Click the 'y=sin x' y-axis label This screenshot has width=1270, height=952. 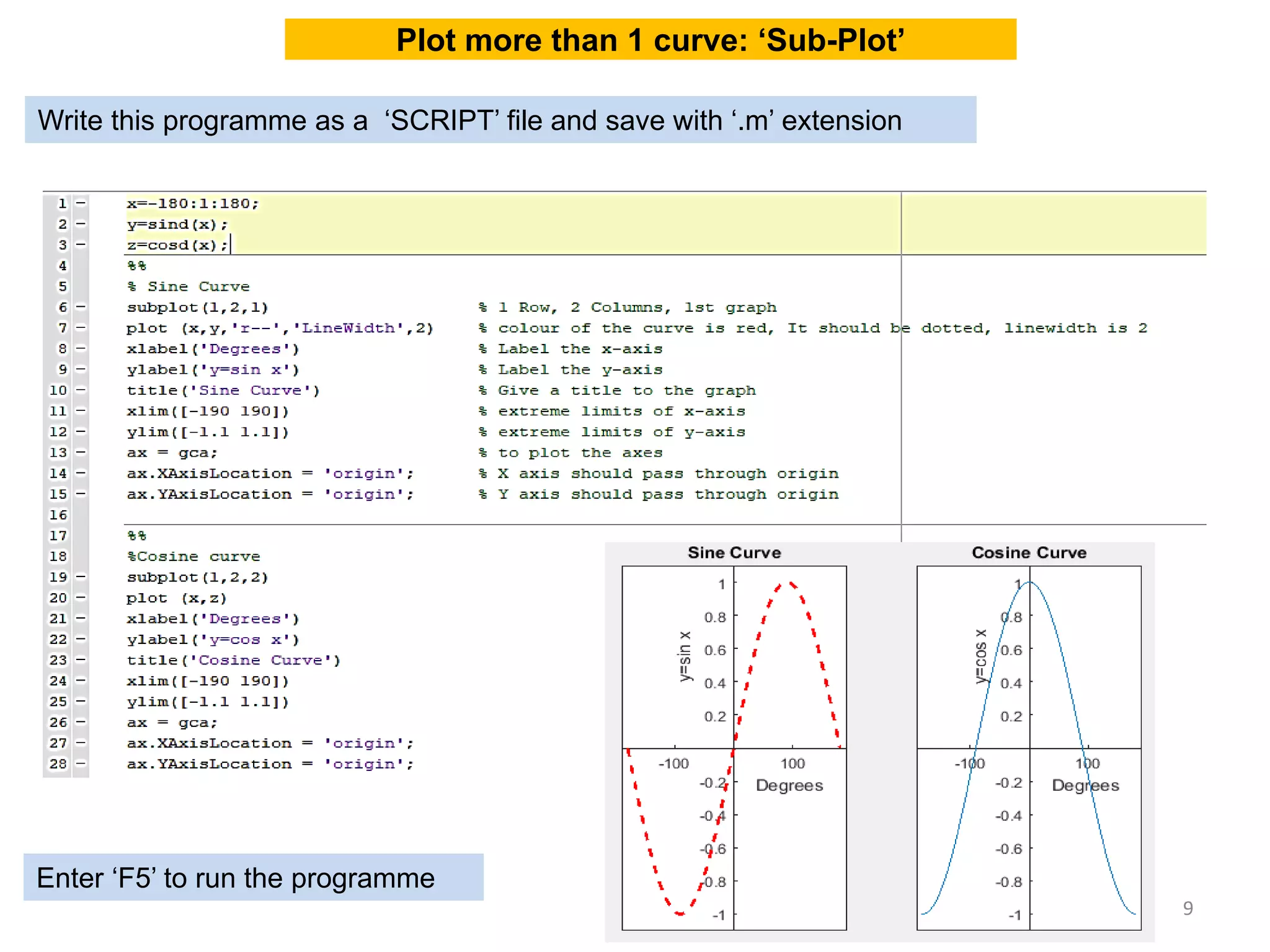coord(684,656)
